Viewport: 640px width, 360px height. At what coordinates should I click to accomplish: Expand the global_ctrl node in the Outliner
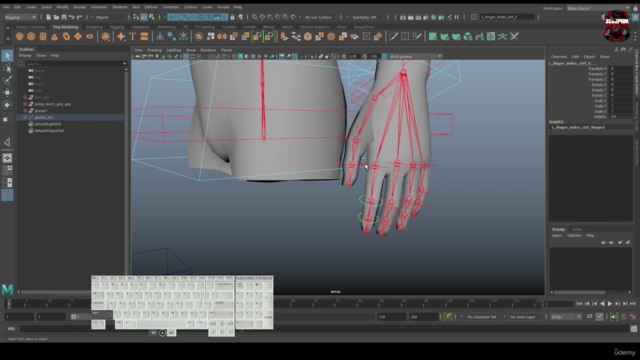pos(25,117)
